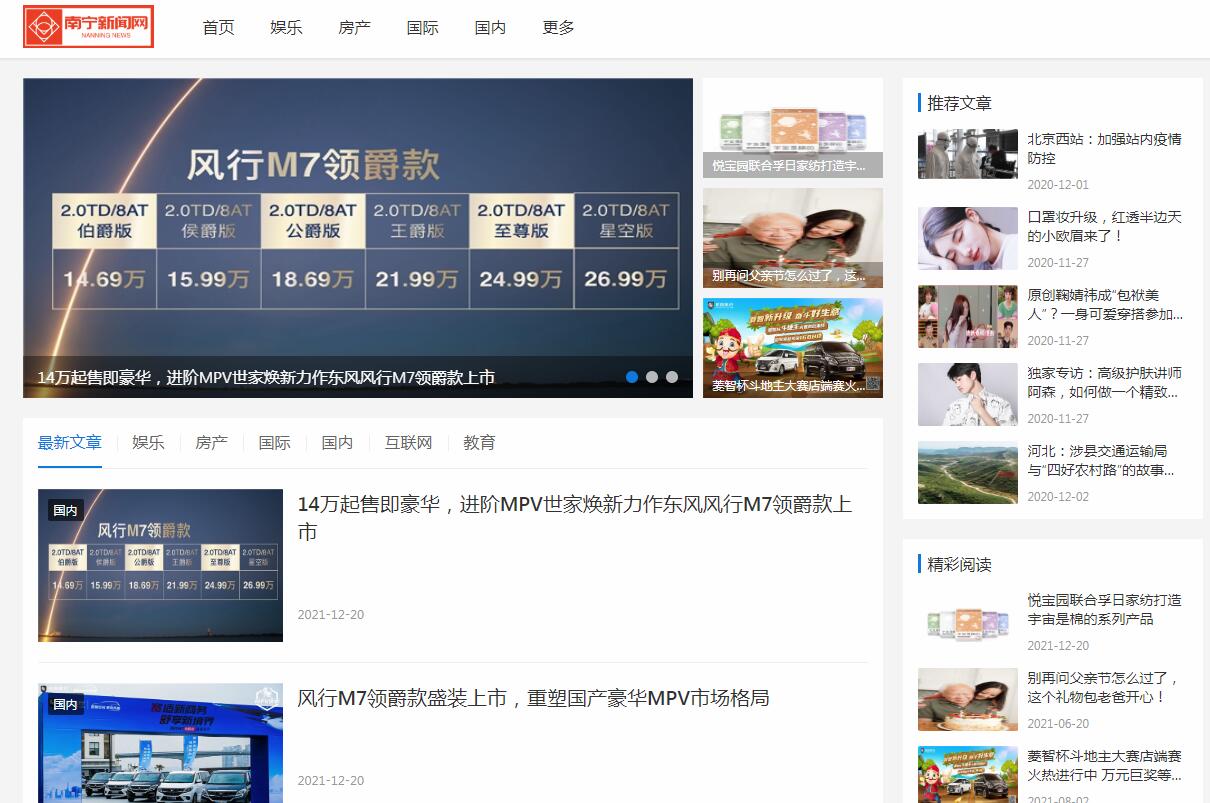1210x803 pixels.
Task: Click 国内 tag on first article image
Action: [x=66, y=510]
